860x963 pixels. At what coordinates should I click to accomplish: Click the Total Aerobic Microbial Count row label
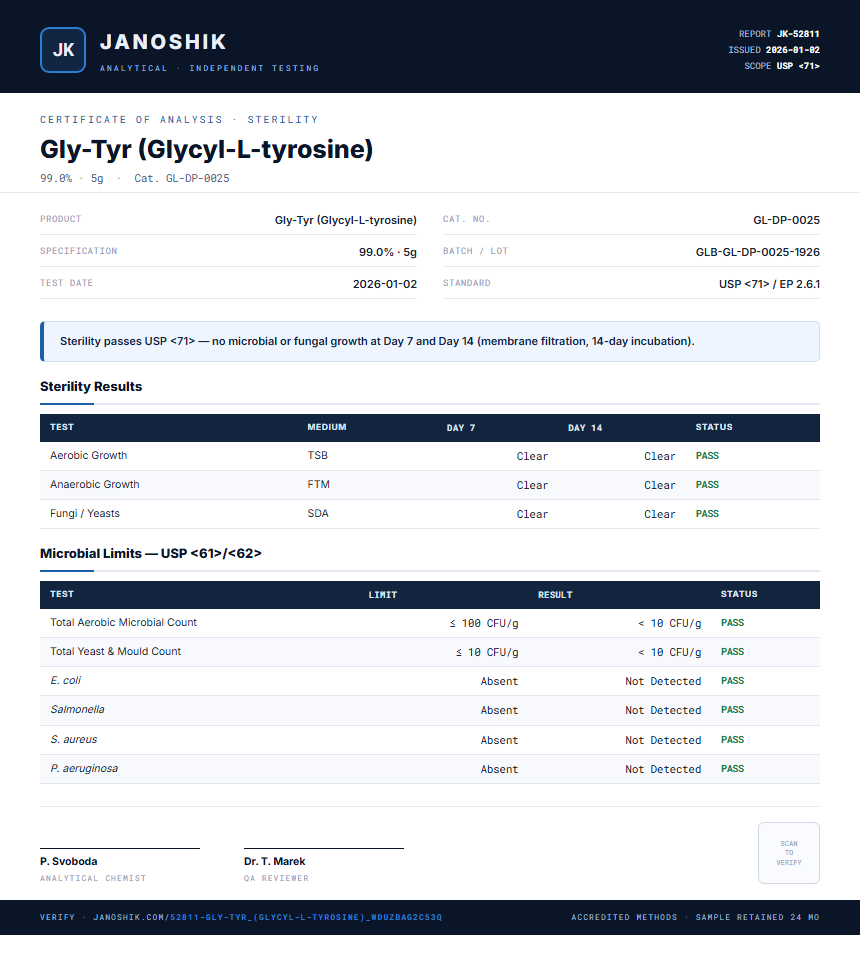[123, 622]
